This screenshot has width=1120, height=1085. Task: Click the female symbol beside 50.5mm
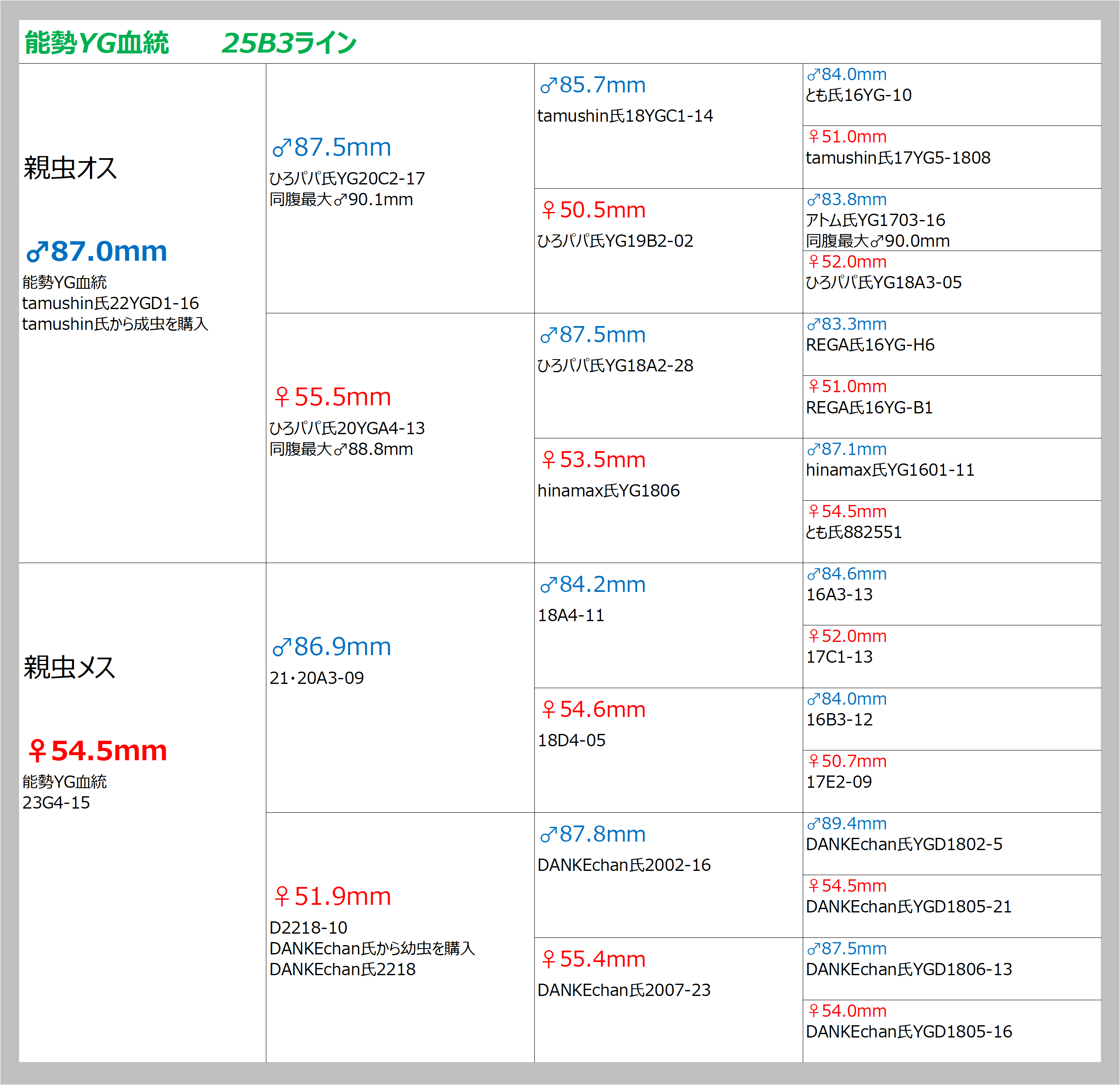click(x=549, y=210)
